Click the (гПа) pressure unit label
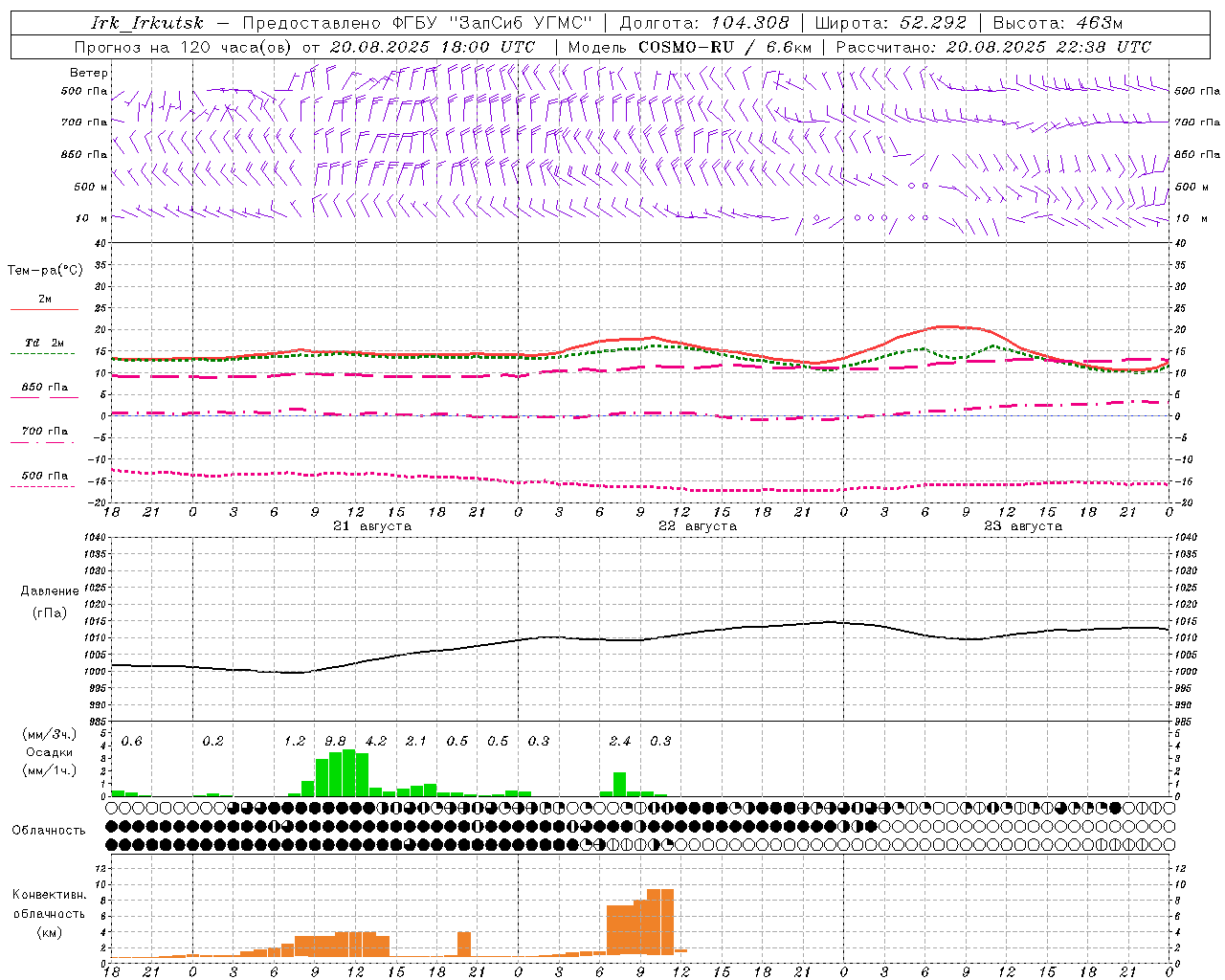Screen dimensions: 1225x980 pos(50,612)
